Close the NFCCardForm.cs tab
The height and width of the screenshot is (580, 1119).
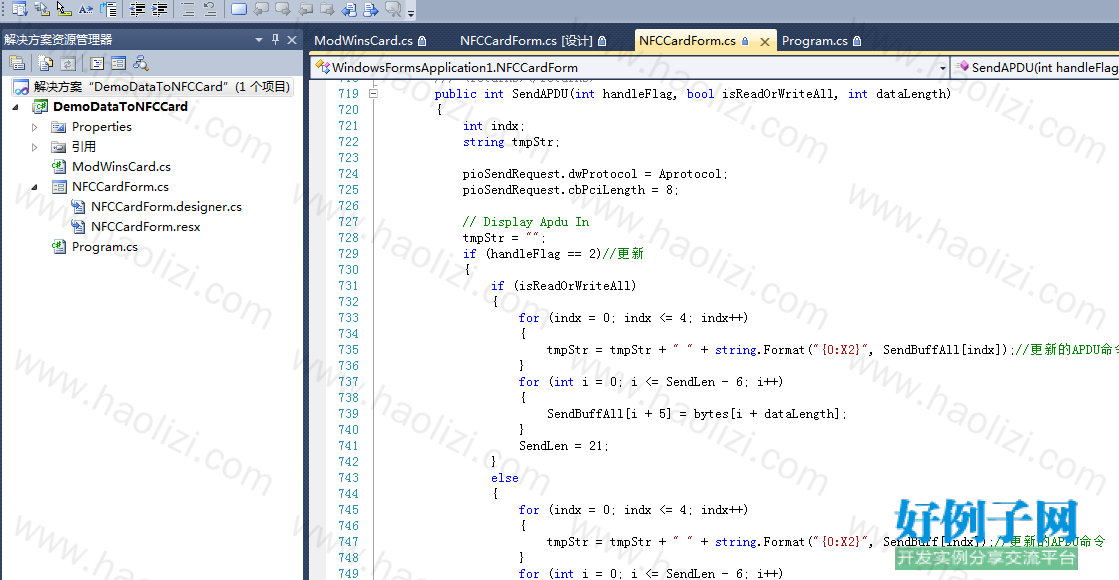coord(764,41)
